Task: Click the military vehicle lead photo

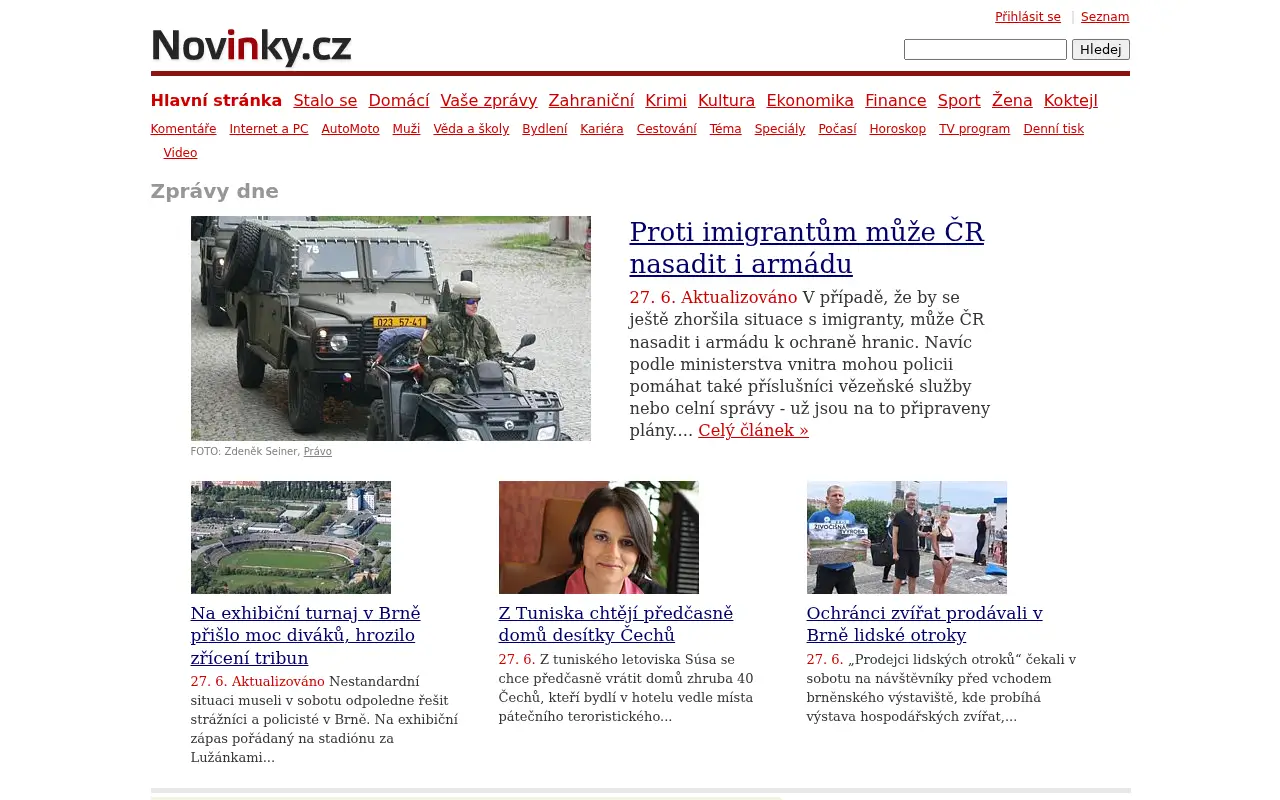Action: click(391, 328)
